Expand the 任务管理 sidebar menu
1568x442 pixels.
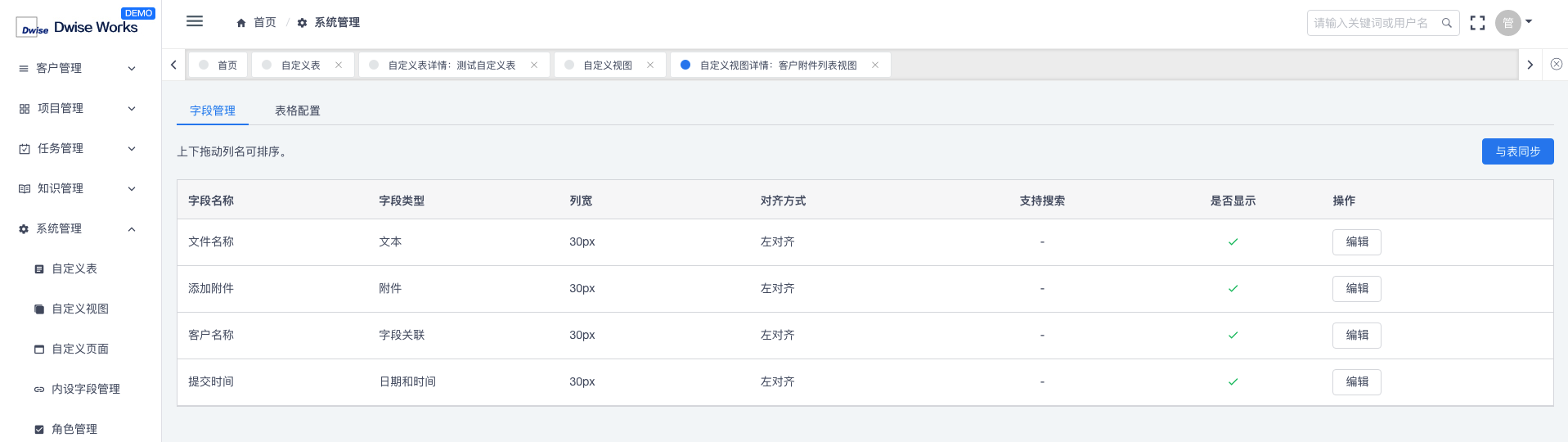[x=80, y=148]
